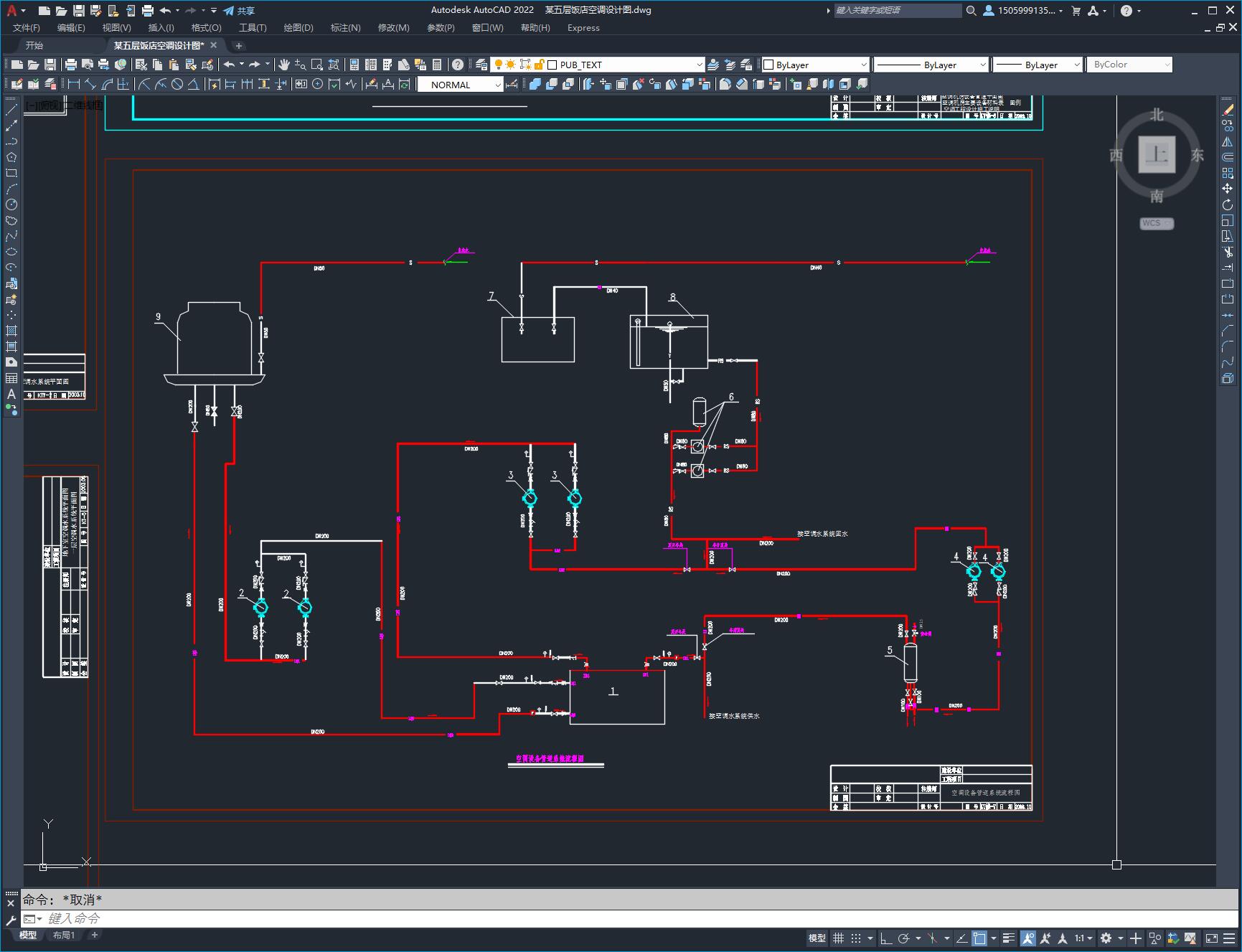Activate the Pan hand tool
Image resolution: width=1242 pixels, height=952 pixels.
(x=283, y=65)
